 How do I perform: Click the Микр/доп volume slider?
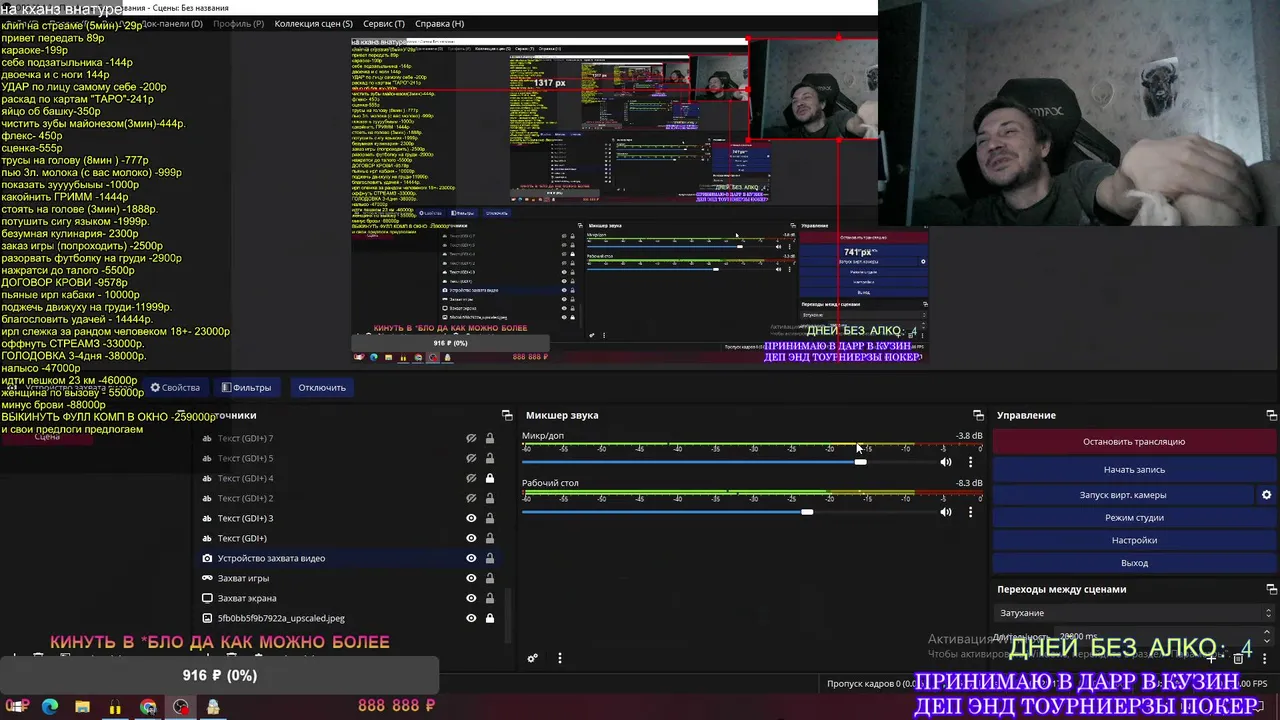click(x=728, y=462)
